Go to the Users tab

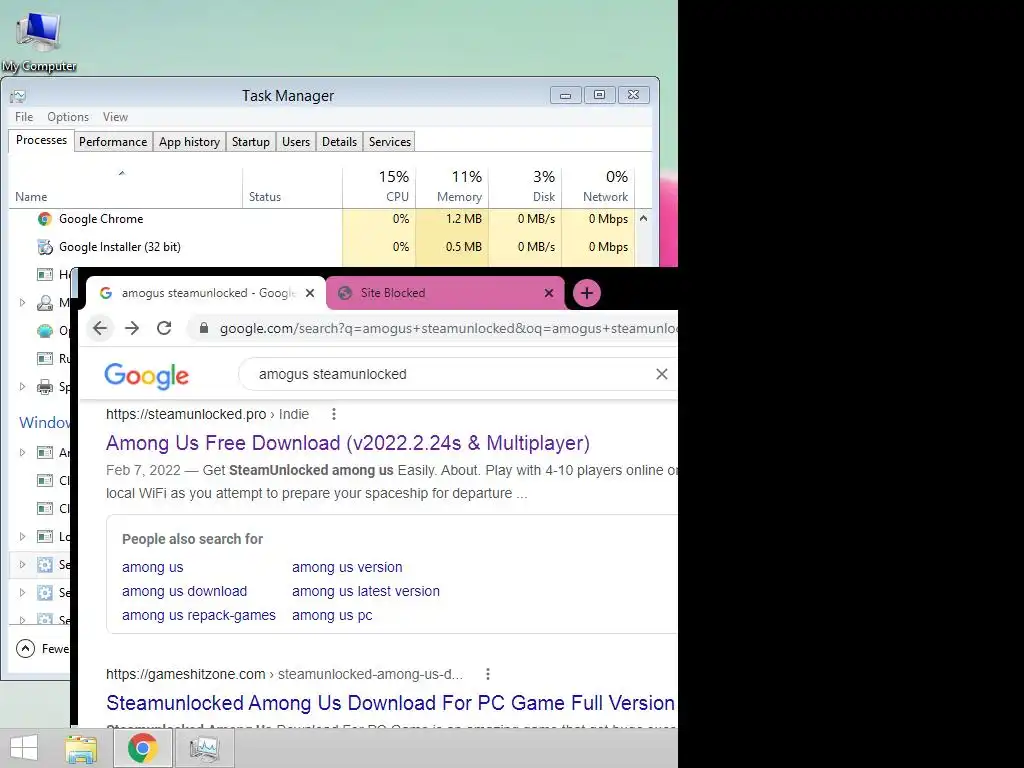pyautogui.click(x=296, y=142)
